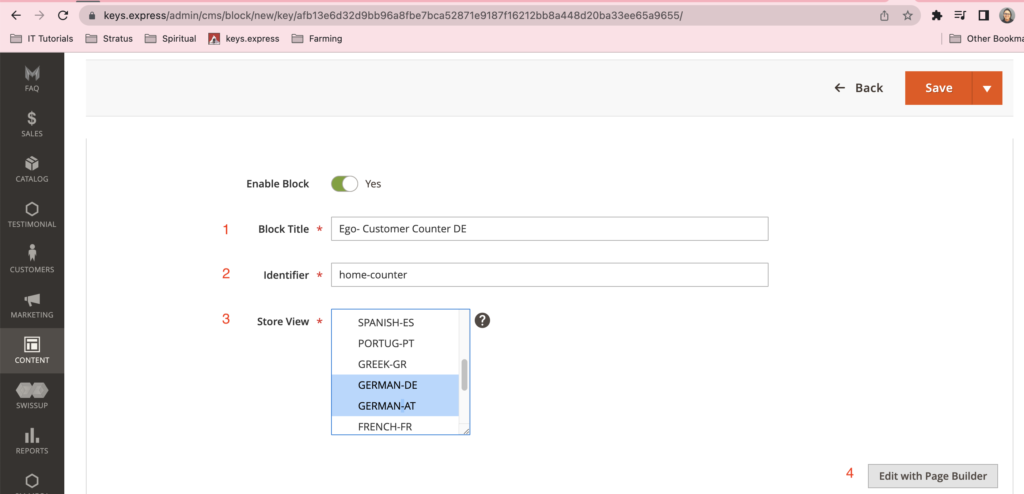The image size is (1024, 494).
Task: Open the Customers sidebar menu
Action: coord(32,258)
